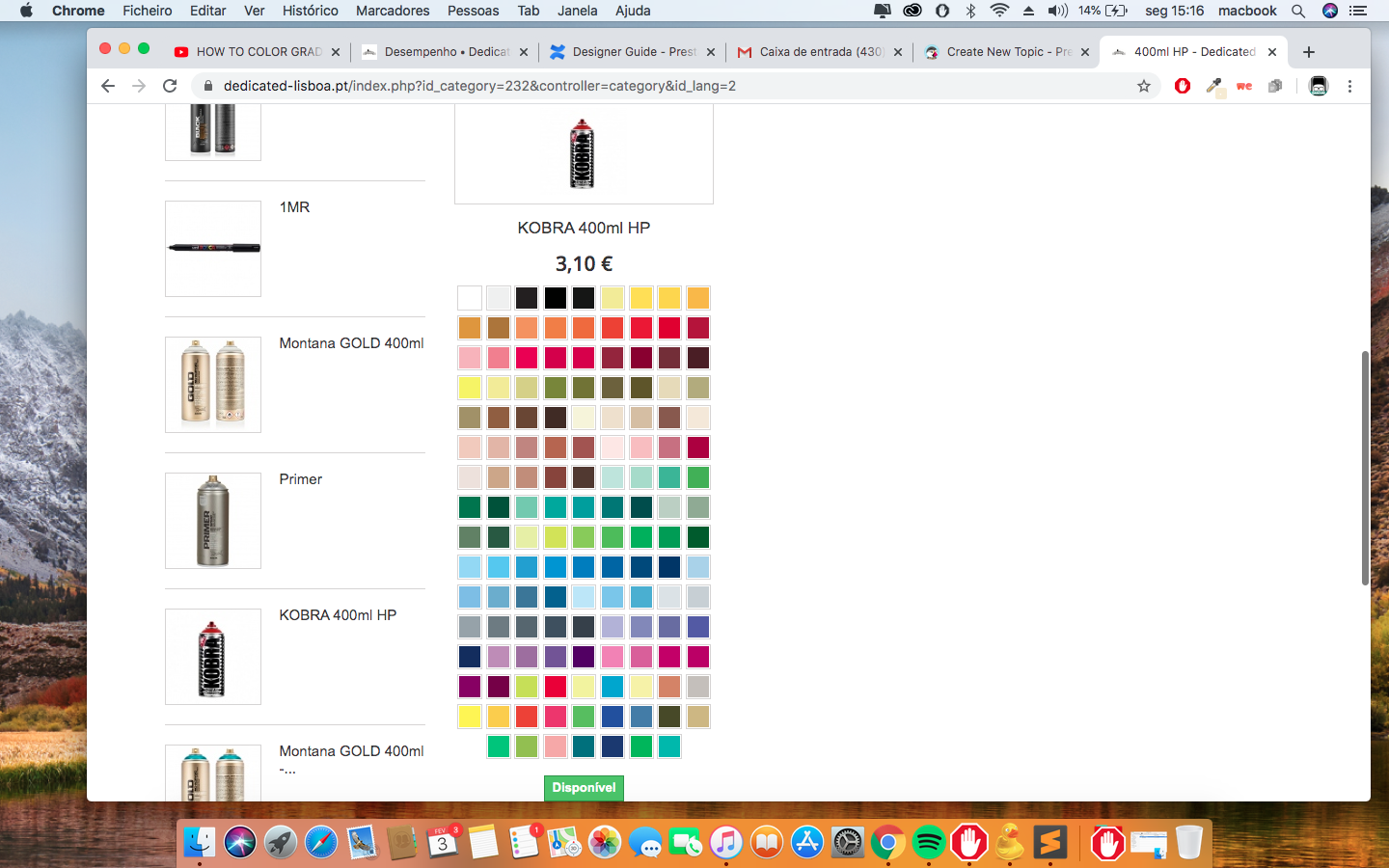The height and width of the screenshot is (868, 1389).
Task: Open the Montana GOLD 400ml -... link
Action: click(352, 760)
